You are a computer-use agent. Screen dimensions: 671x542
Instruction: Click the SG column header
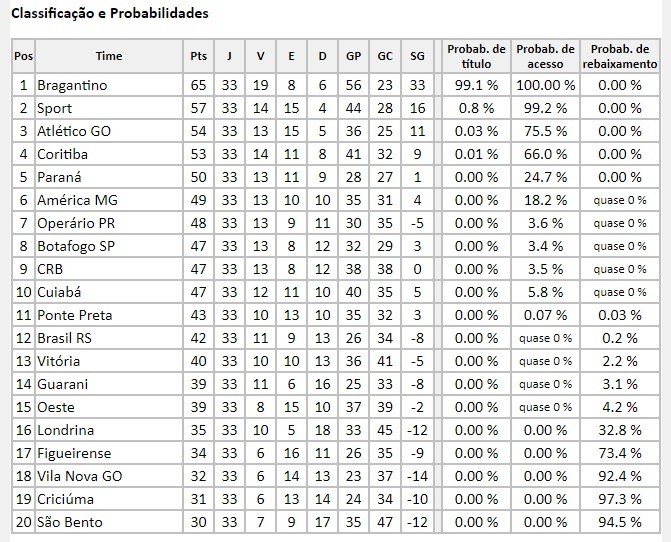click(x=417, y=56)
